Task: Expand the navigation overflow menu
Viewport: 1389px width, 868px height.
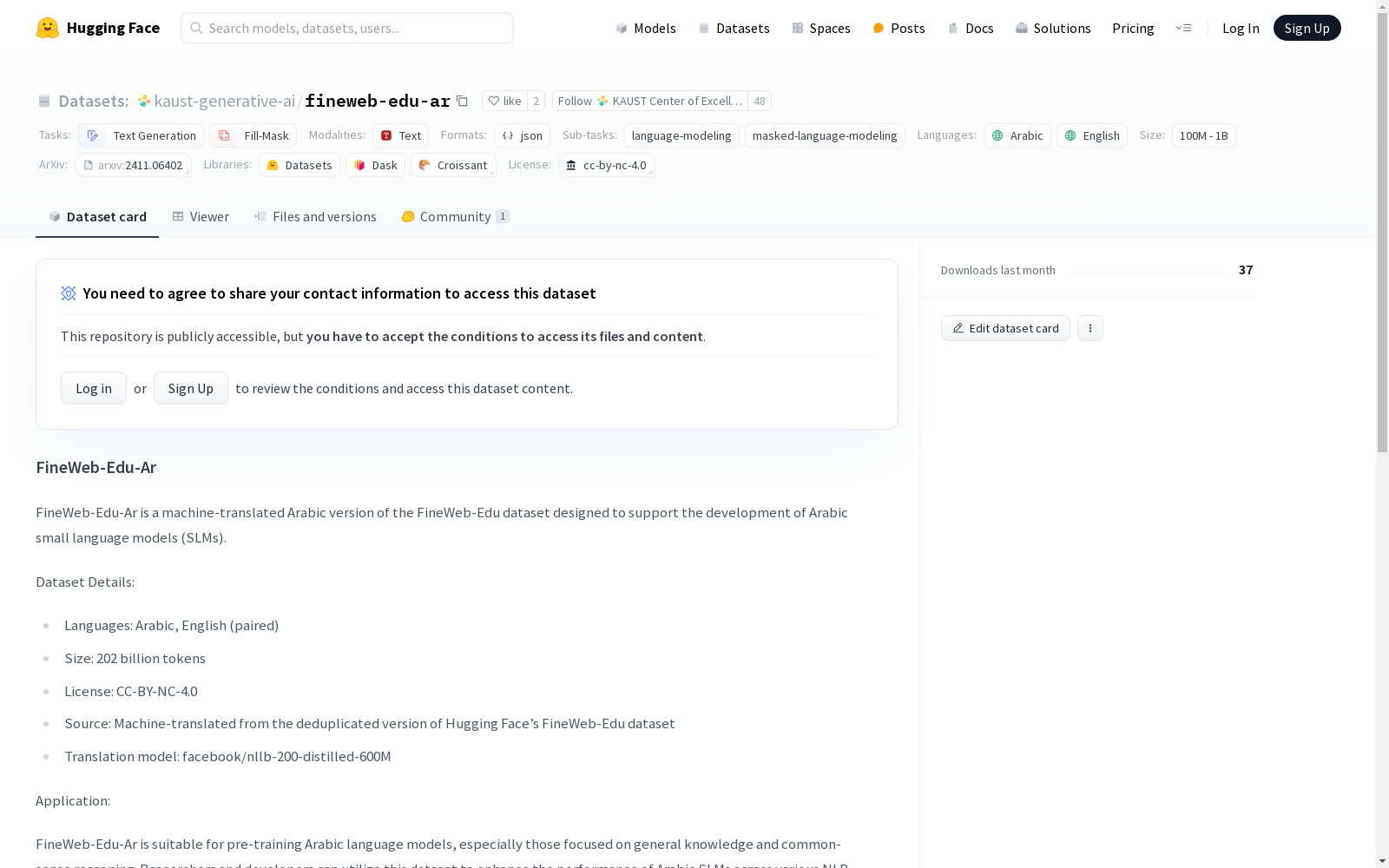Action: (1183, 28)
